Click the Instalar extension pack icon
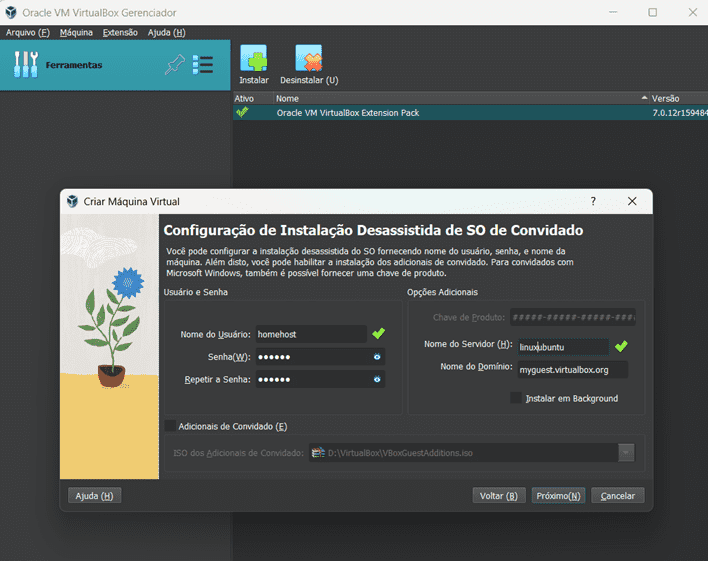 pyautogui.click(x=254, y=60)
